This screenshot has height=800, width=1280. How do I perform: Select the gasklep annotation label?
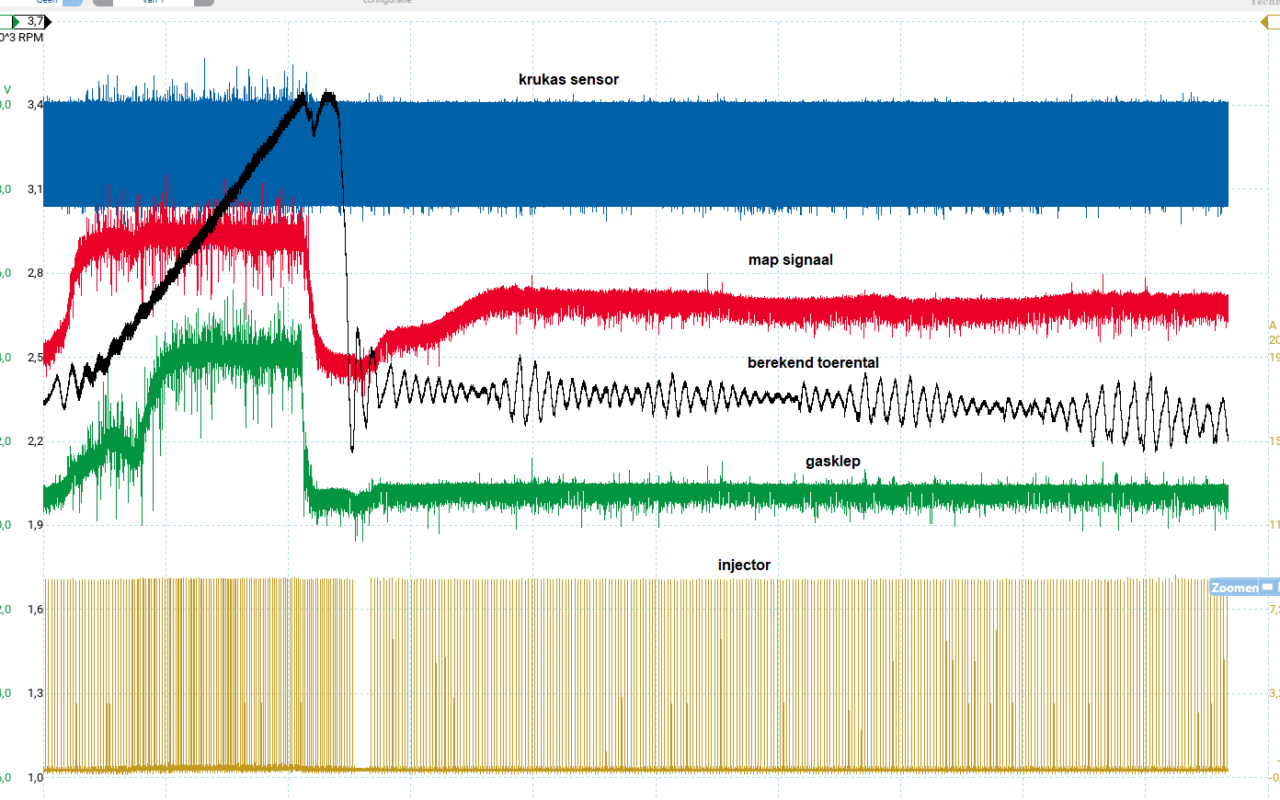[833, 461]
